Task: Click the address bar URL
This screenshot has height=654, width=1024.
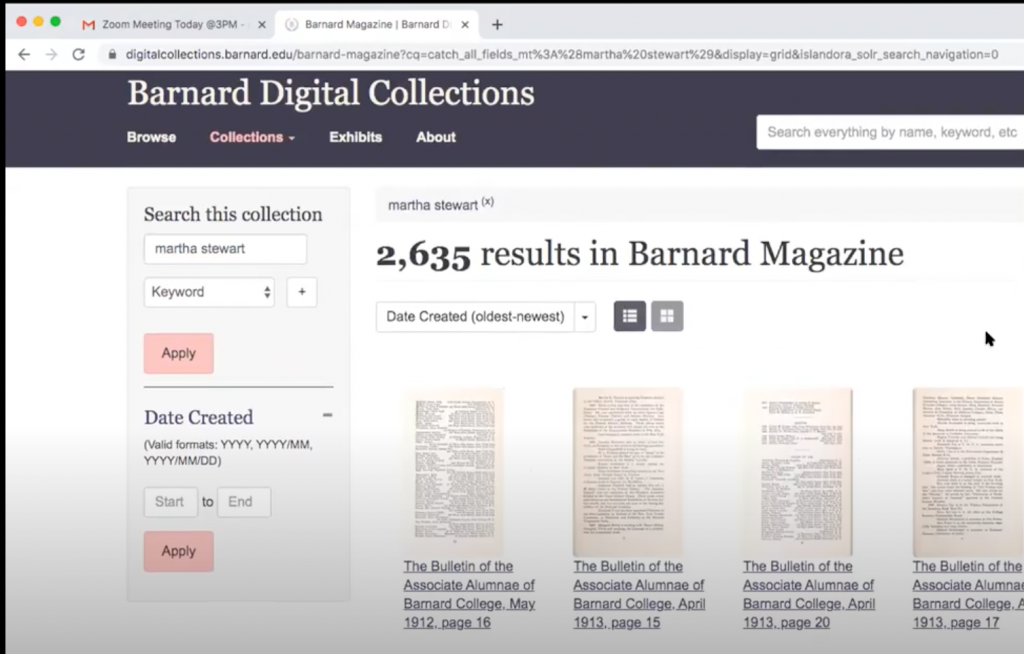Action: pyautogui.click(x=562, y=54)
